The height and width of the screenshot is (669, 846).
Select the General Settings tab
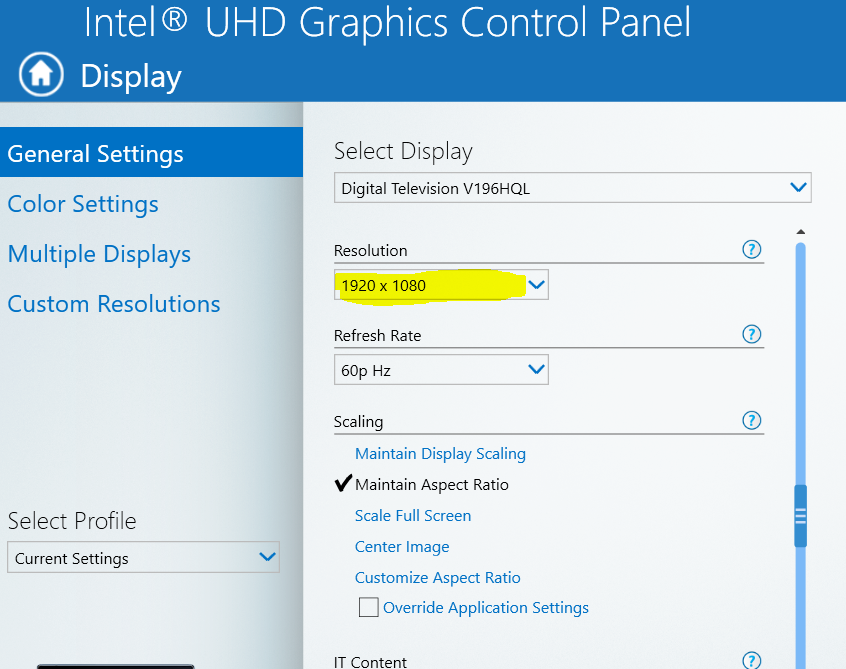(151, 153)
